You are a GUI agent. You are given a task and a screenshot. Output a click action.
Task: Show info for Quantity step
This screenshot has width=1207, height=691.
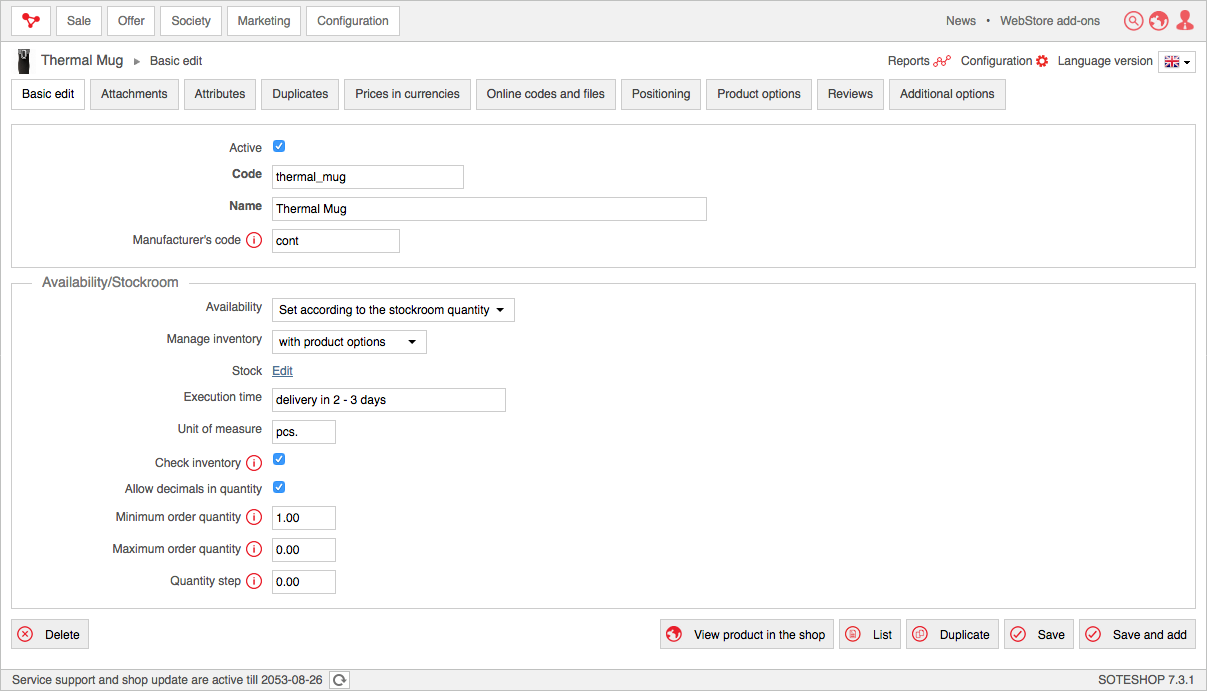254,581
